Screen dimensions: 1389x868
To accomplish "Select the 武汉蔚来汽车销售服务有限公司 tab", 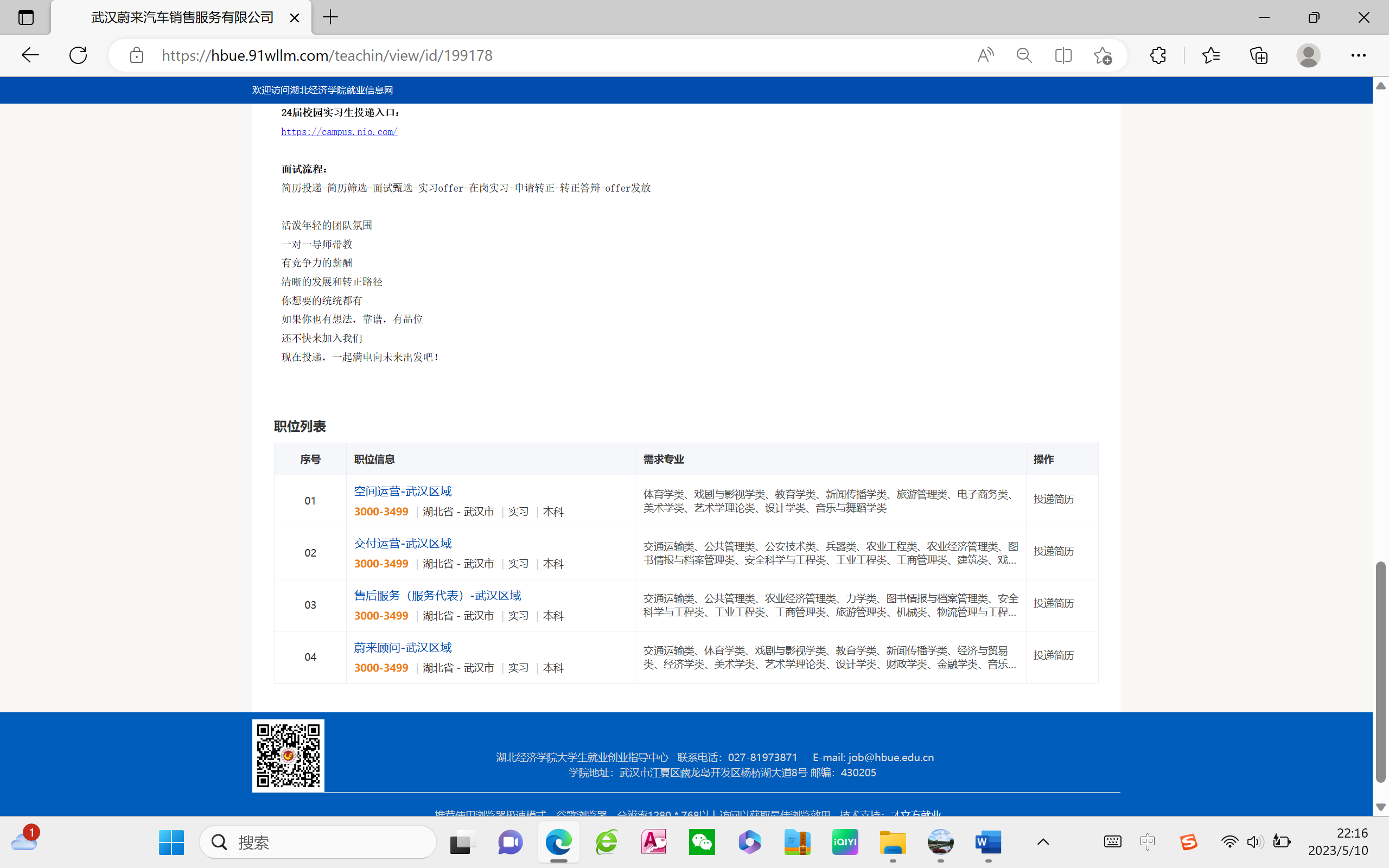I will (182, 17).
